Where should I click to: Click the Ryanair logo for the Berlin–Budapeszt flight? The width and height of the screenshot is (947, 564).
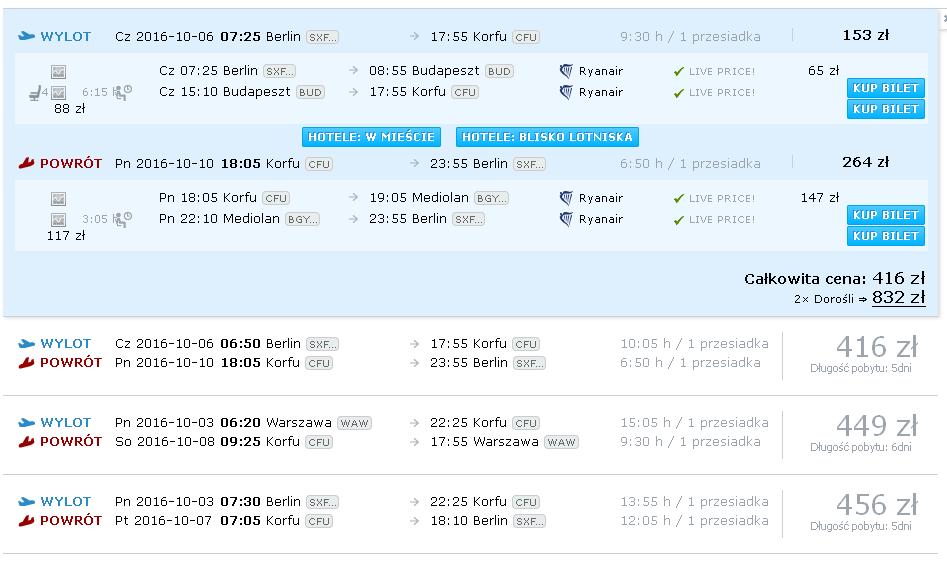pos(566,71)
